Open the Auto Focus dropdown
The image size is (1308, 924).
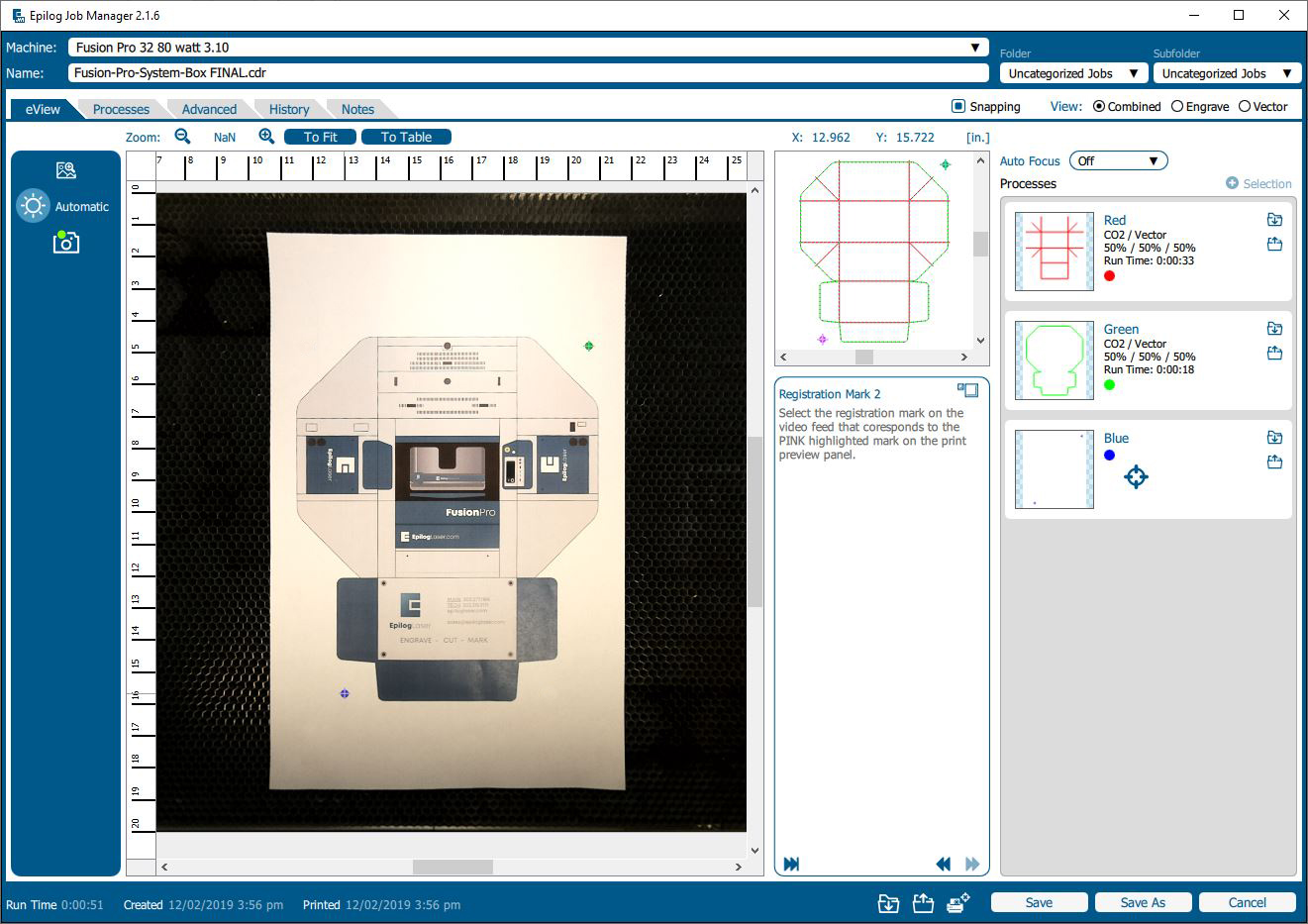[x=1119, y=160]
